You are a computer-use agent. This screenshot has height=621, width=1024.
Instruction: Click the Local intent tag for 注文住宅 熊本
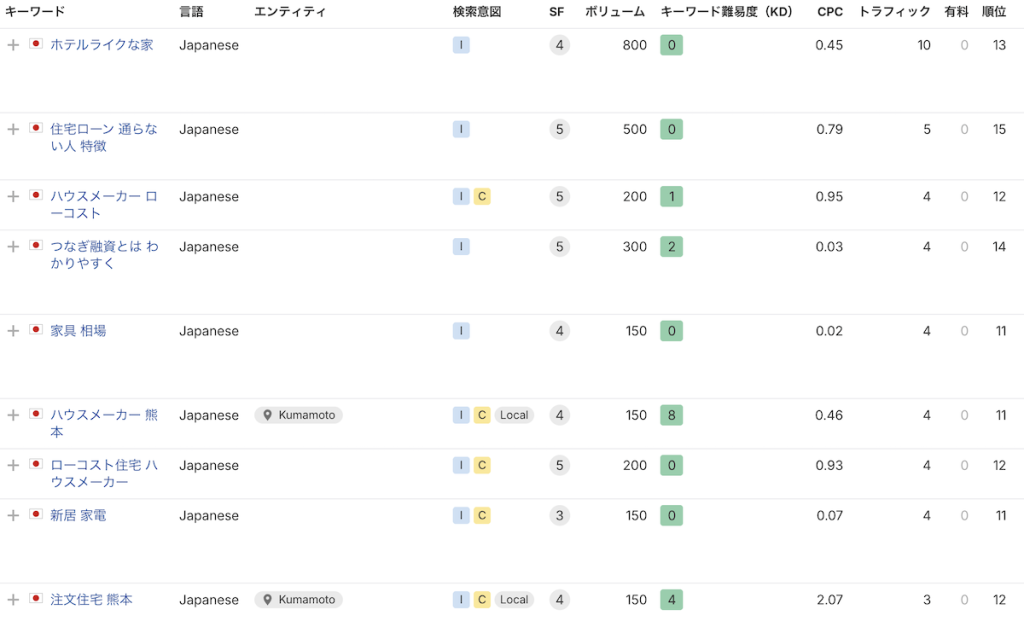coord(514,600)
